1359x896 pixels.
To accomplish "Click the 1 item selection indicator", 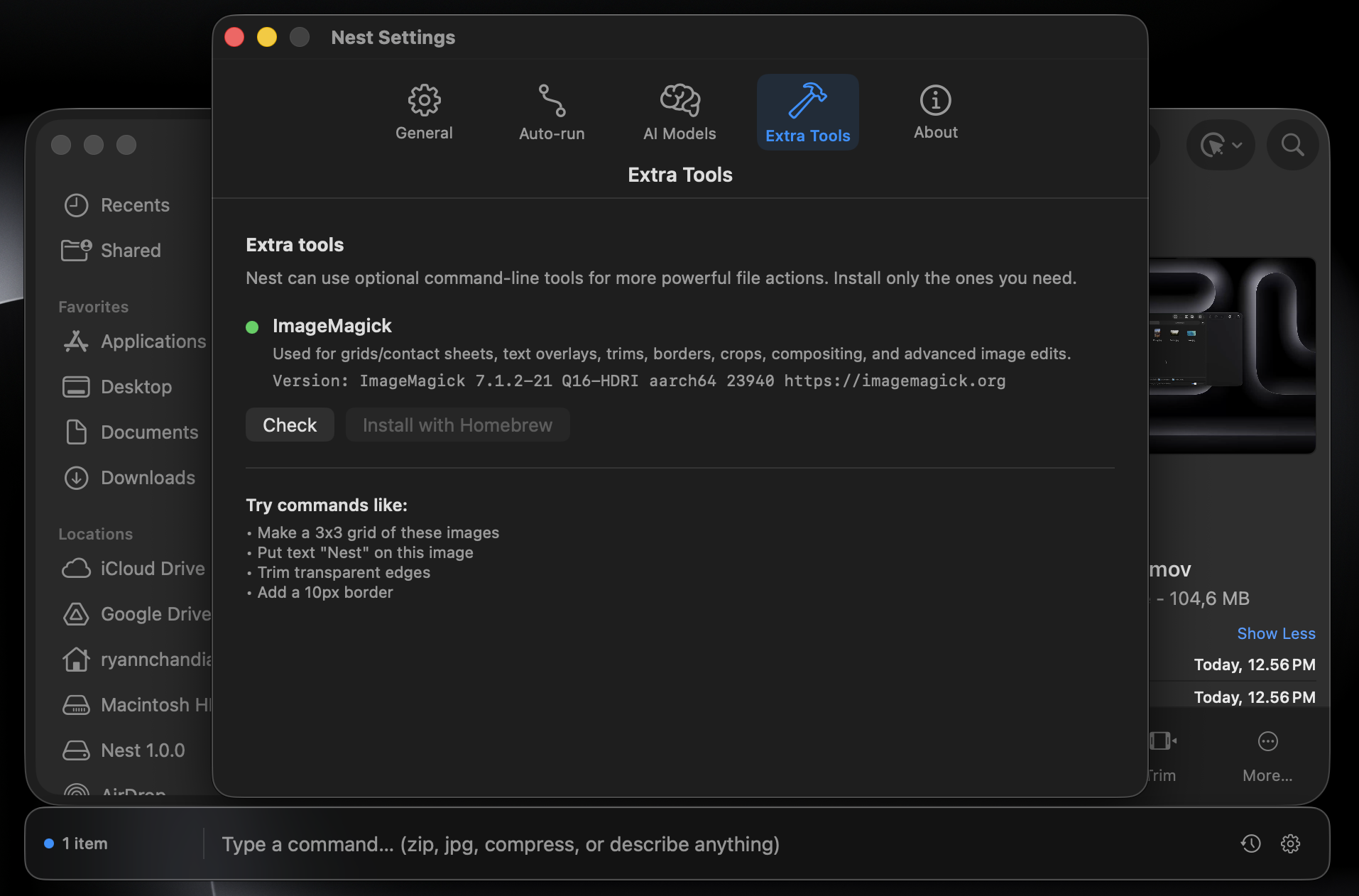I will [76, 843].
